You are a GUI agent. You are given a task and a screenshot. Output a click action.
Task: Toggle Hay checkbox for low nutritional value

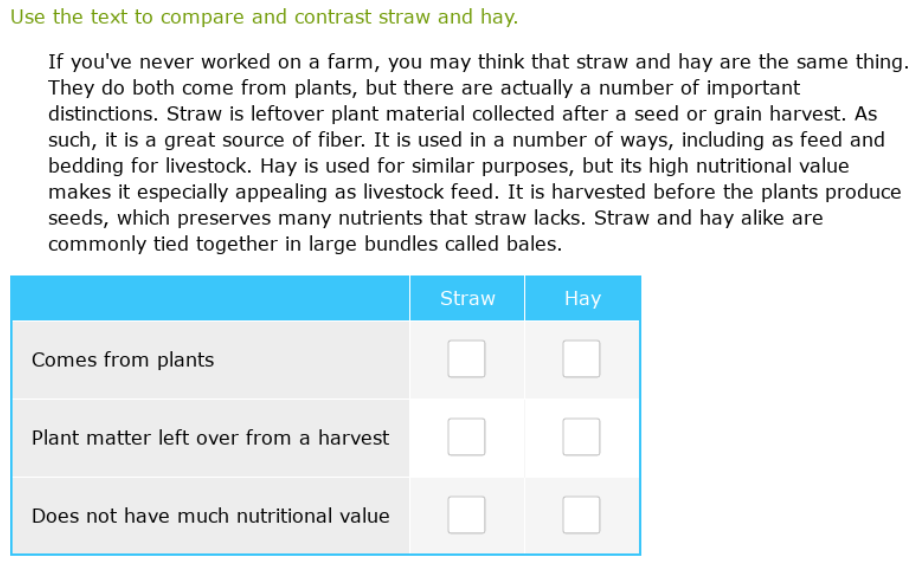pyautogui.click(x=581, y=515)
